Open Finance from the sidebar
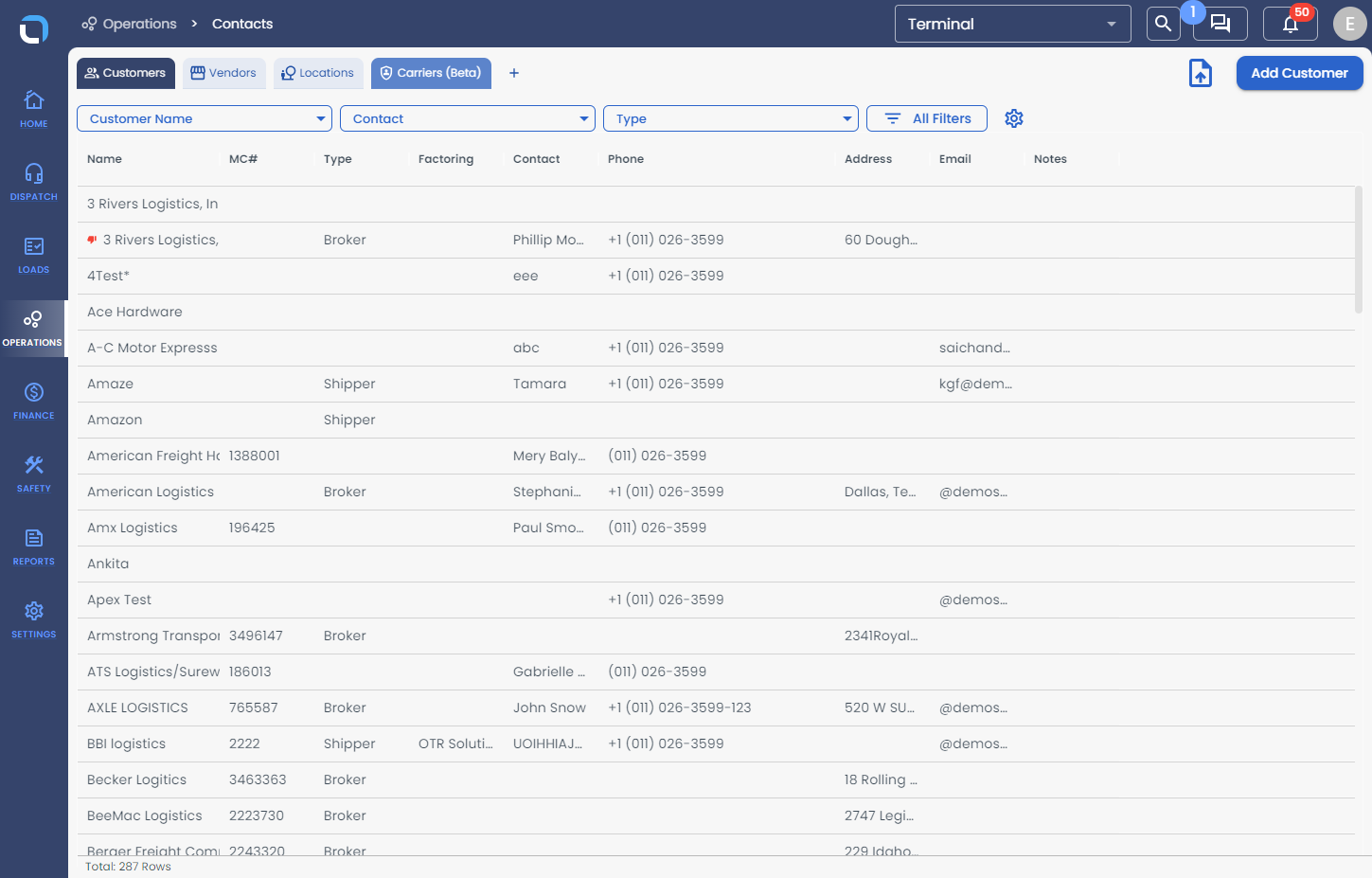1372x878 pixels. pyautogui.click(x=34, y=401)
